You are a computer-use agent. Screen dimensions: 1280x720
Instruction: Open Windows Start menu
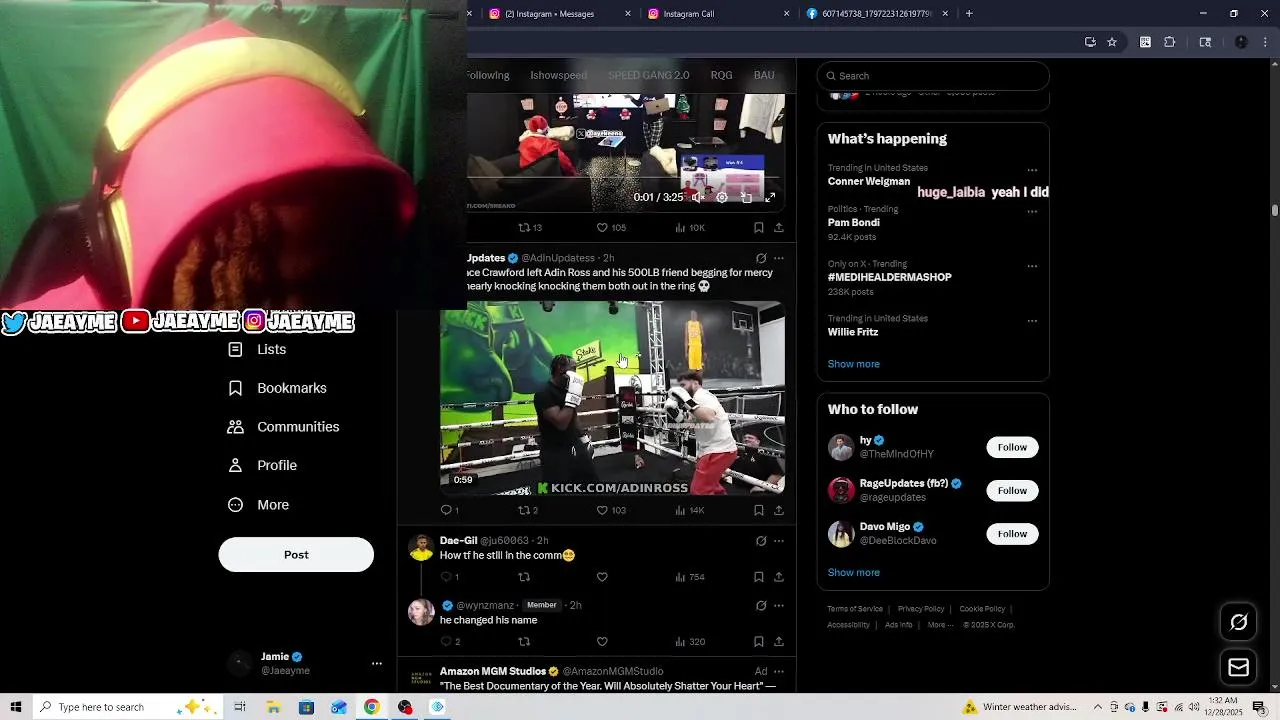(x=16, y=707)
